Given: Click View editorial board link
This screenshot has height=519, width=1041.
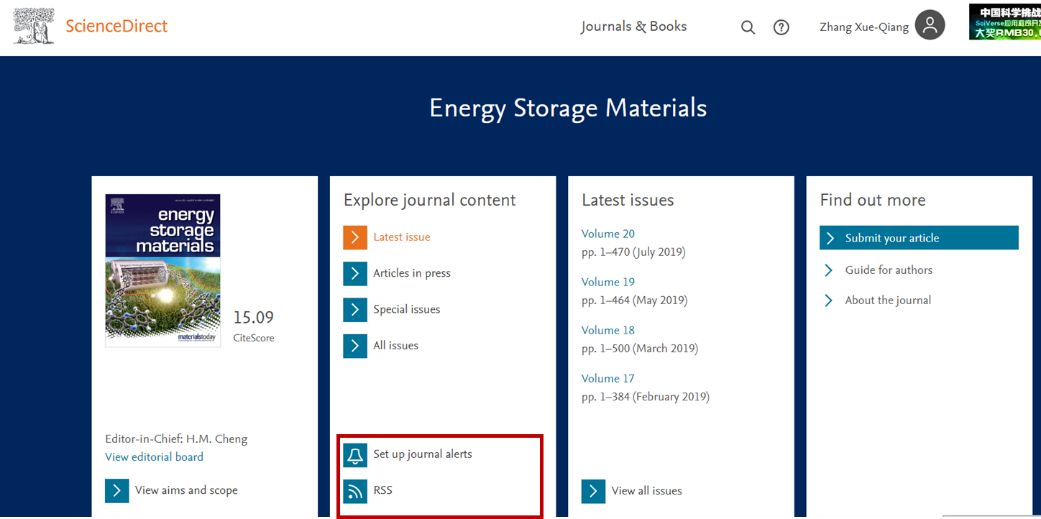Looking at the screenshot, I should [154, 457].
